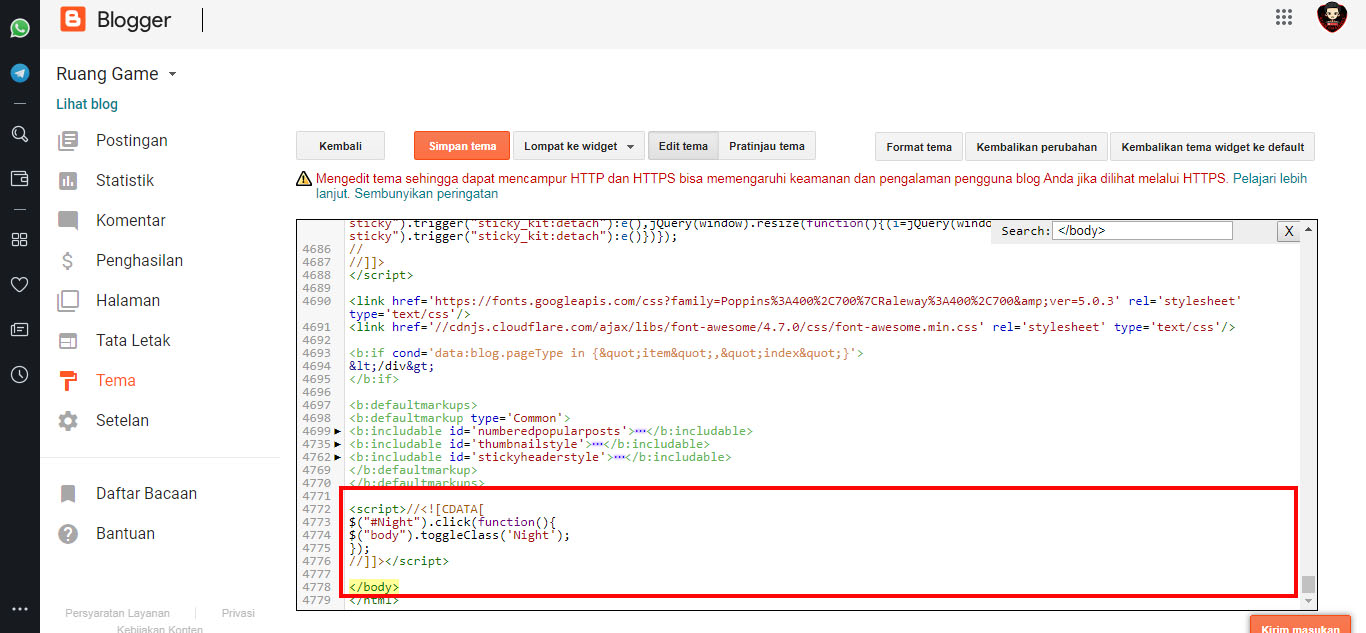This screenshot has width=1366, height=633.
Task: Open the profile avatar menu
Action: 1332,18
